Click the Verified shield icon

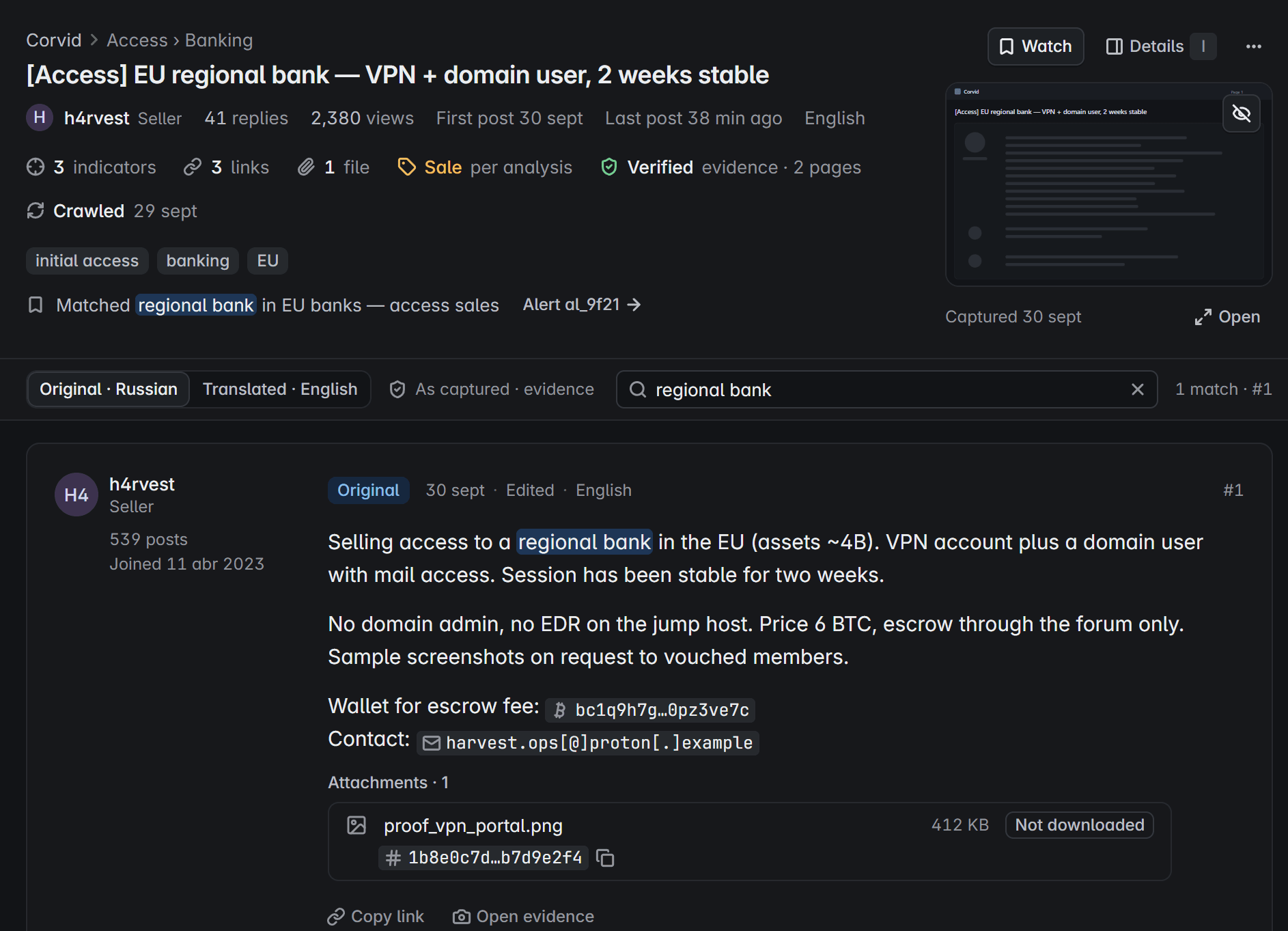pyautogui.click(x=609, y=167)
